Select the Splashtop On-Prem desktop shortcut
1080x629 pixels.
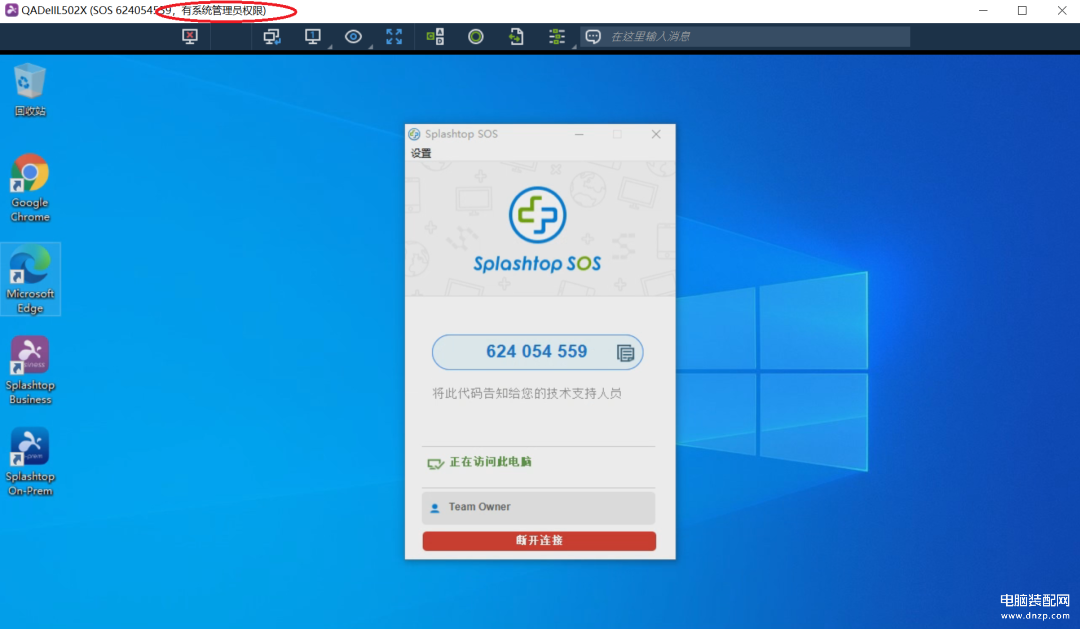pos(30,461)
